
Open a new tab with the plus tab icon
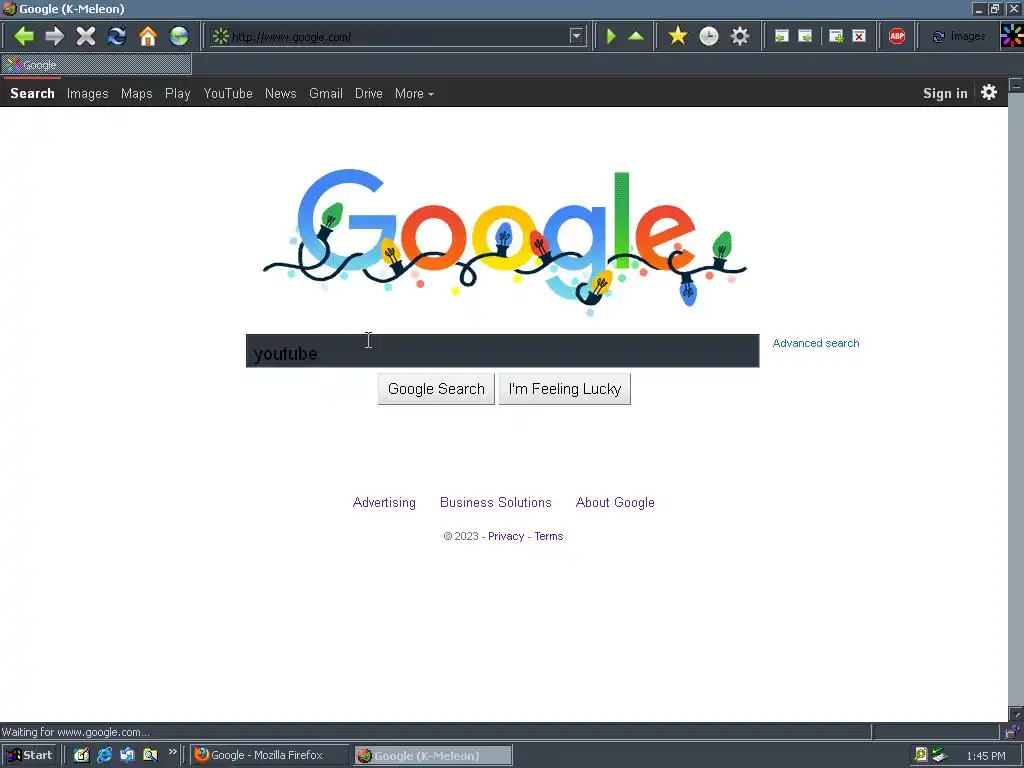pos(836,37)
